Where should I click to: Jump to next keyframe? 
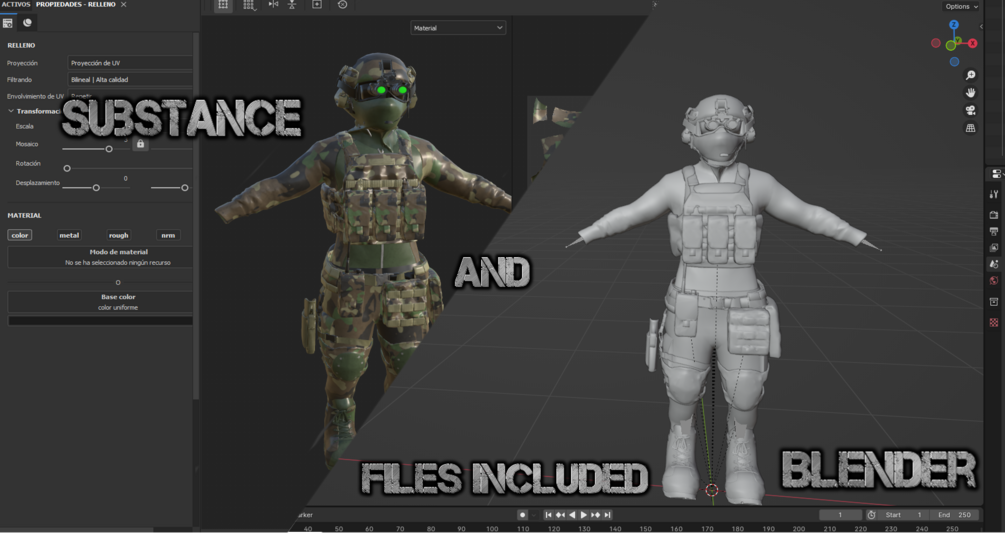pos(595,514)
